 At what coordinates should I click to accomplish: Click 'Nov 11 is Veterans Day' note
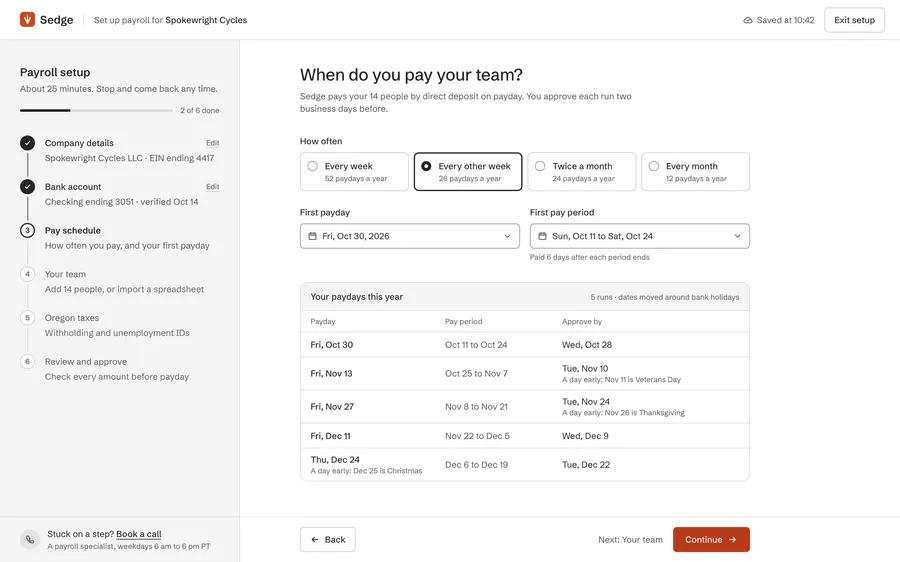pos(642,379)
